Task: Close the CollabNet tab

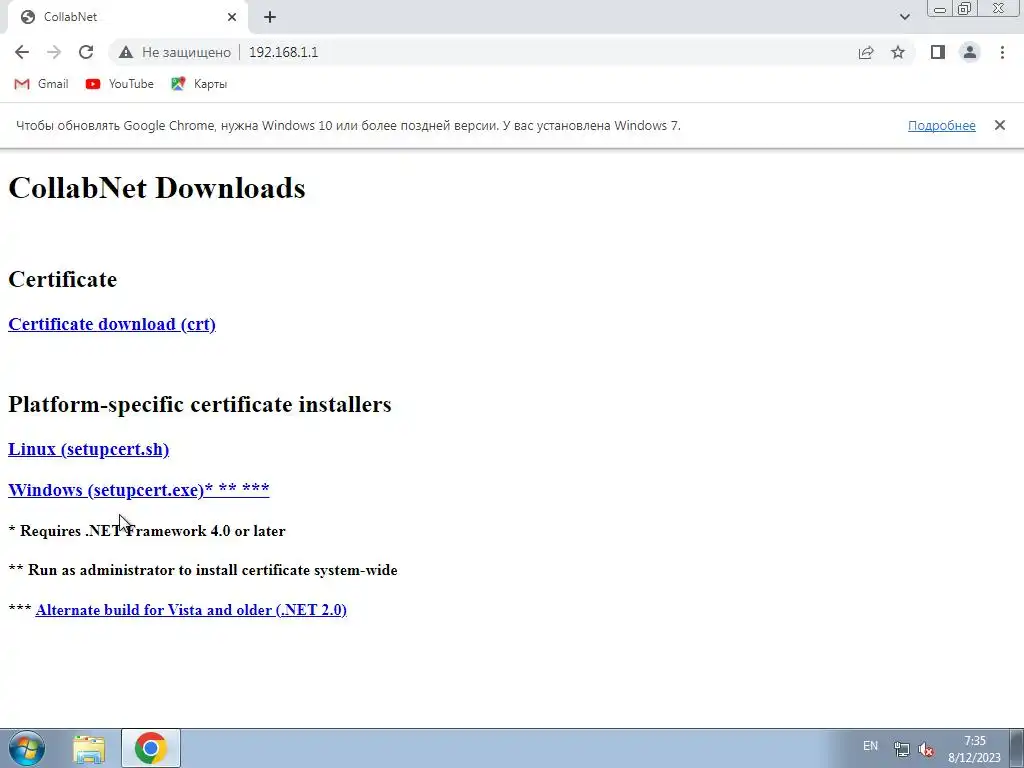Action: (232, 17)
